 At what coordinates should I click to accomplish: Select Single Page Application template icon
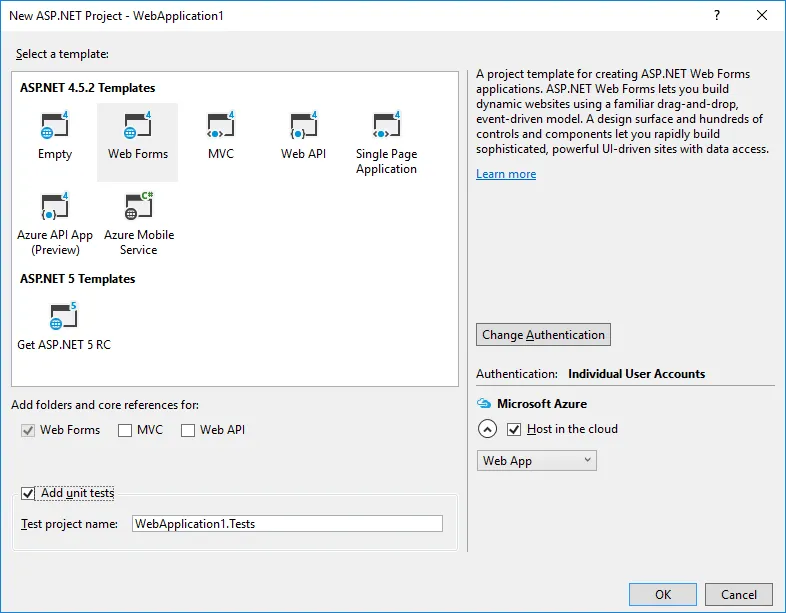pos(386,124)
